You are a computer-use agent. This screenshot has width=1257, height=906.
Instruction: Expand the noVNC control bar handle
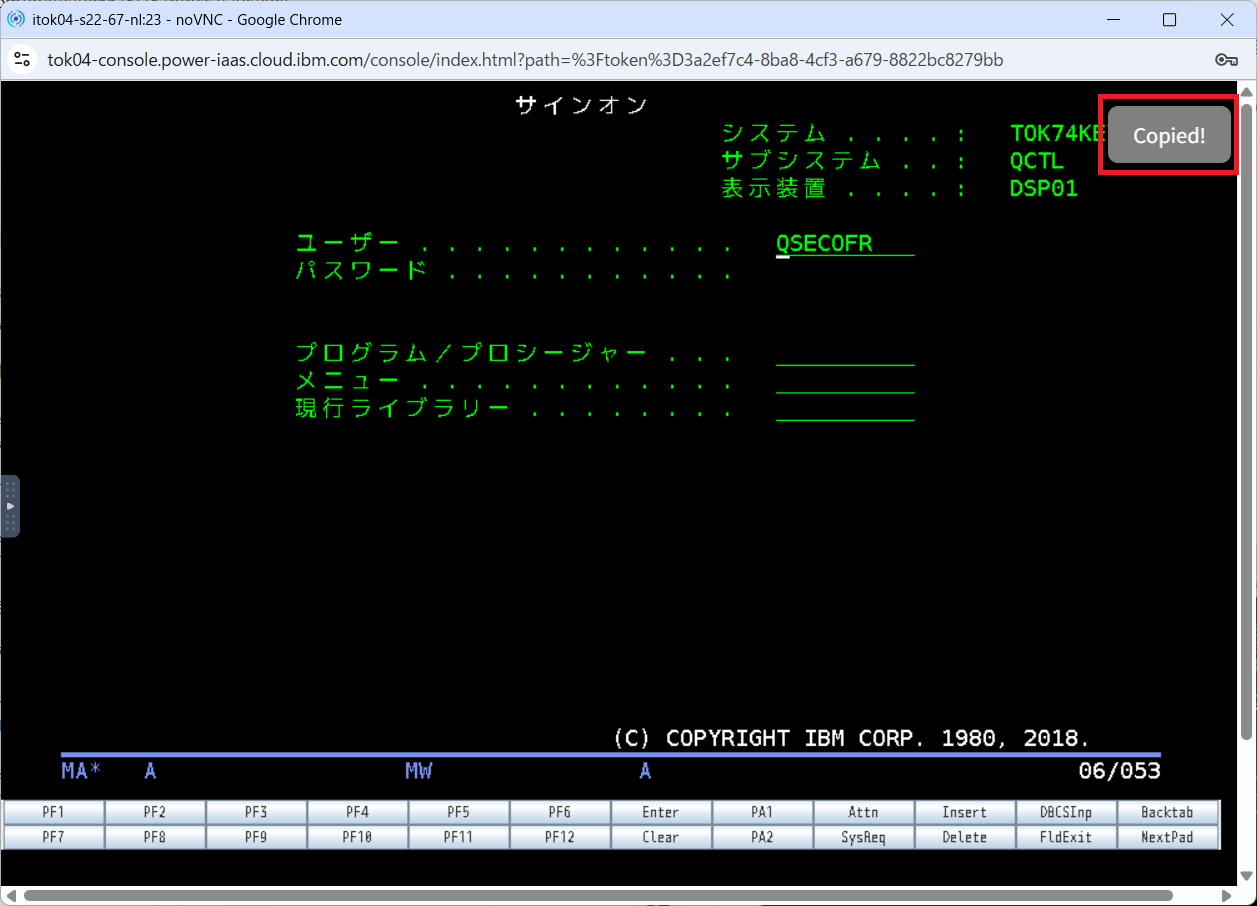[x=10, y=506]
